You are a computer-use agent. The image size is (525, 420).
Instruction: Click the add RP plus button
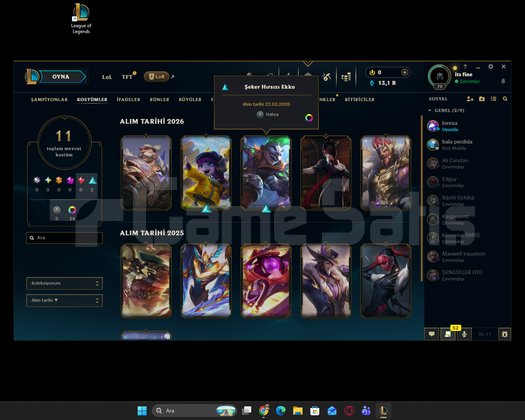[404, 72]
